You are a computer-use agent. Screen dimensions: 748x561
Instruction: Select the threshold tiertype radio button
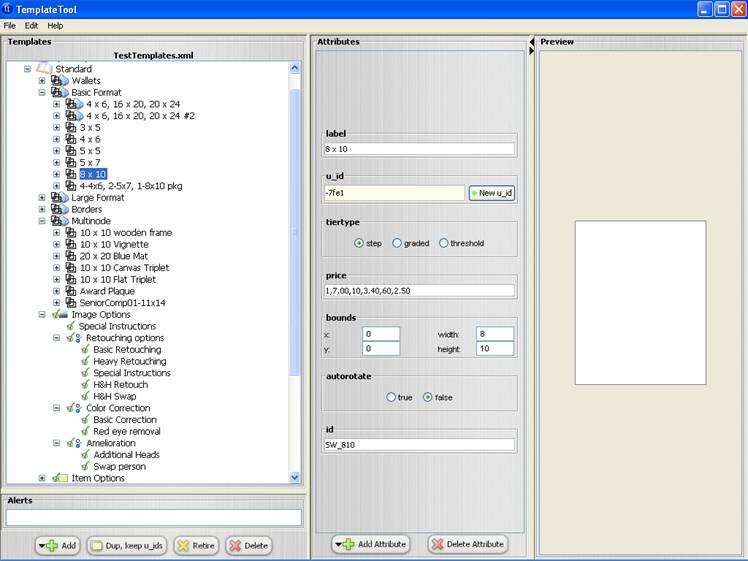point(443,243)
